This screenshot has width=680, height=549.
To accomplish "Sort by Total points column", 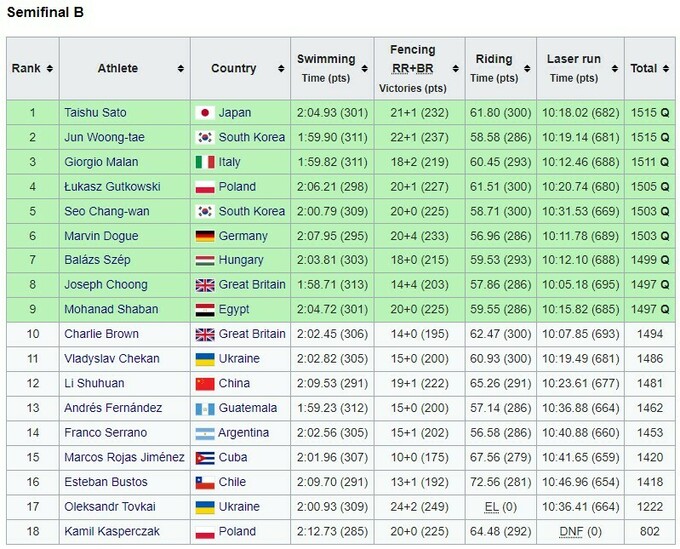I will [x=660, y=69].
